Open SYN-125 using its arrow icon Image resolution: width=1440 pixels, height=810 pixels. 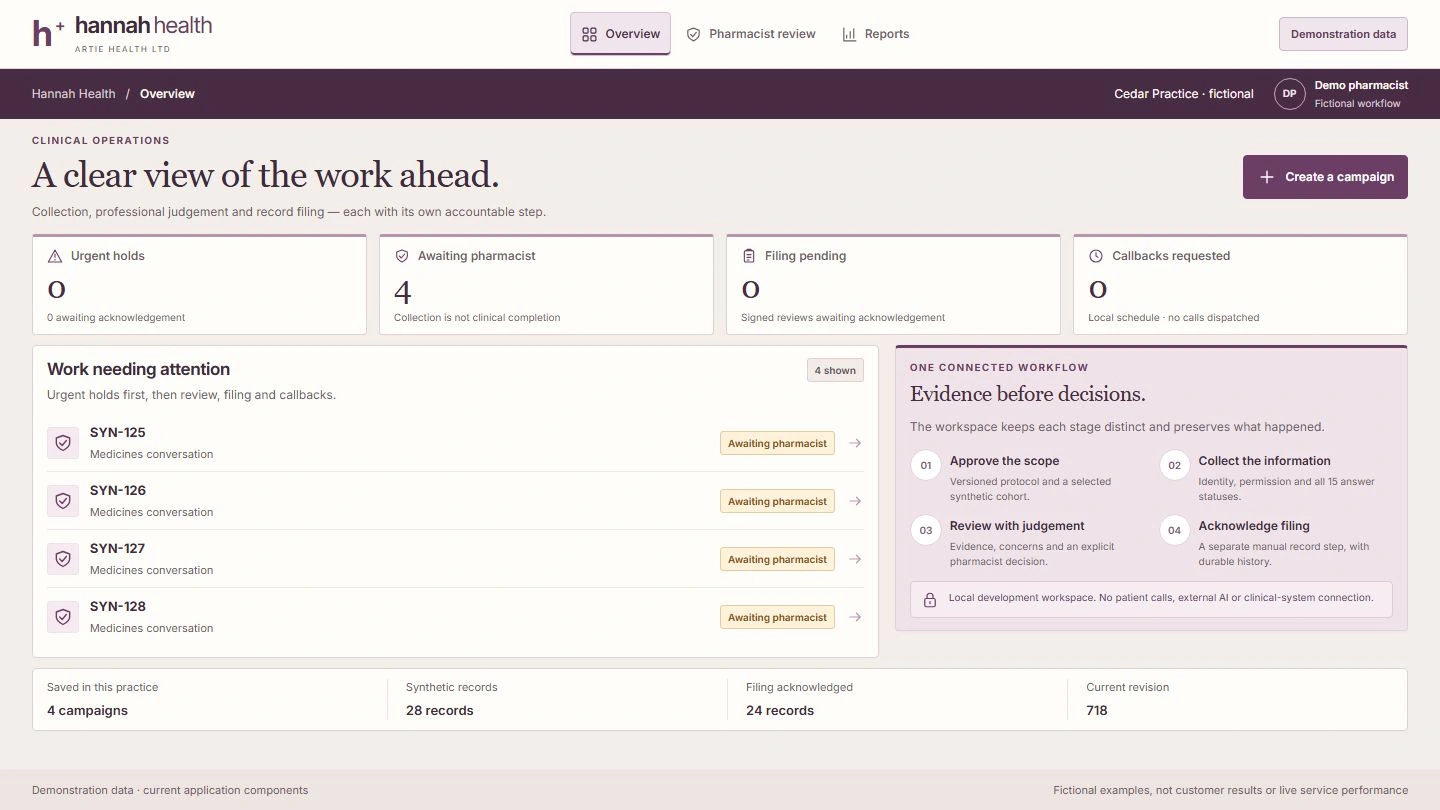pyautogui.click(x=855, y=443)
